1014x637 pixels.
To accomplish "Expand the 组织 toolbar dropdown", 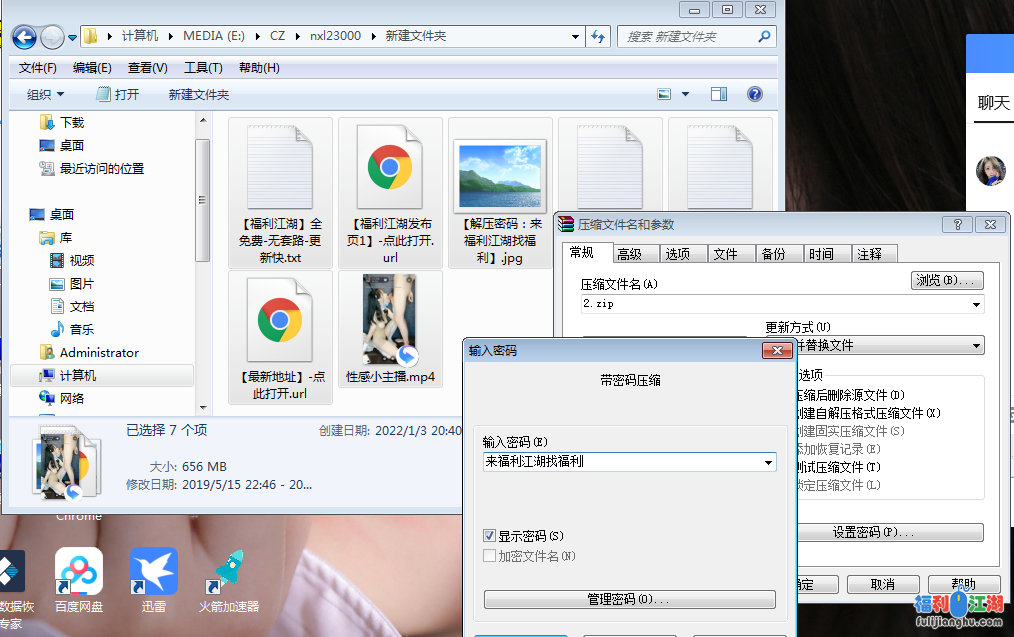I will tap(46, 94).
